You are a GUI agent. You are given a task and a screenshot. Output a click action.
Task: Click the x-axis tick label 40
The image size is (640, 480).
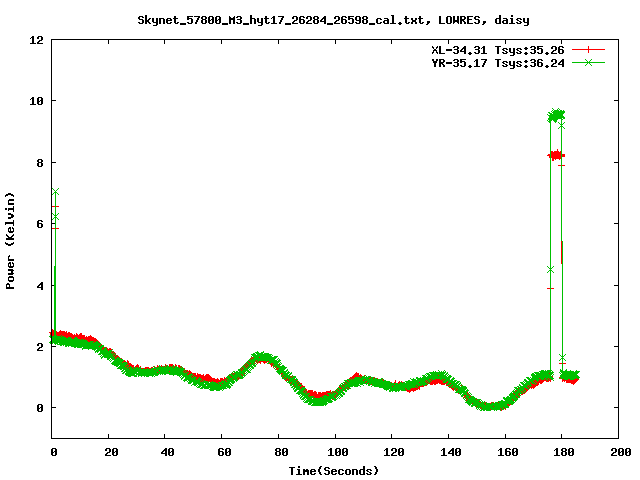click(167, 452)
